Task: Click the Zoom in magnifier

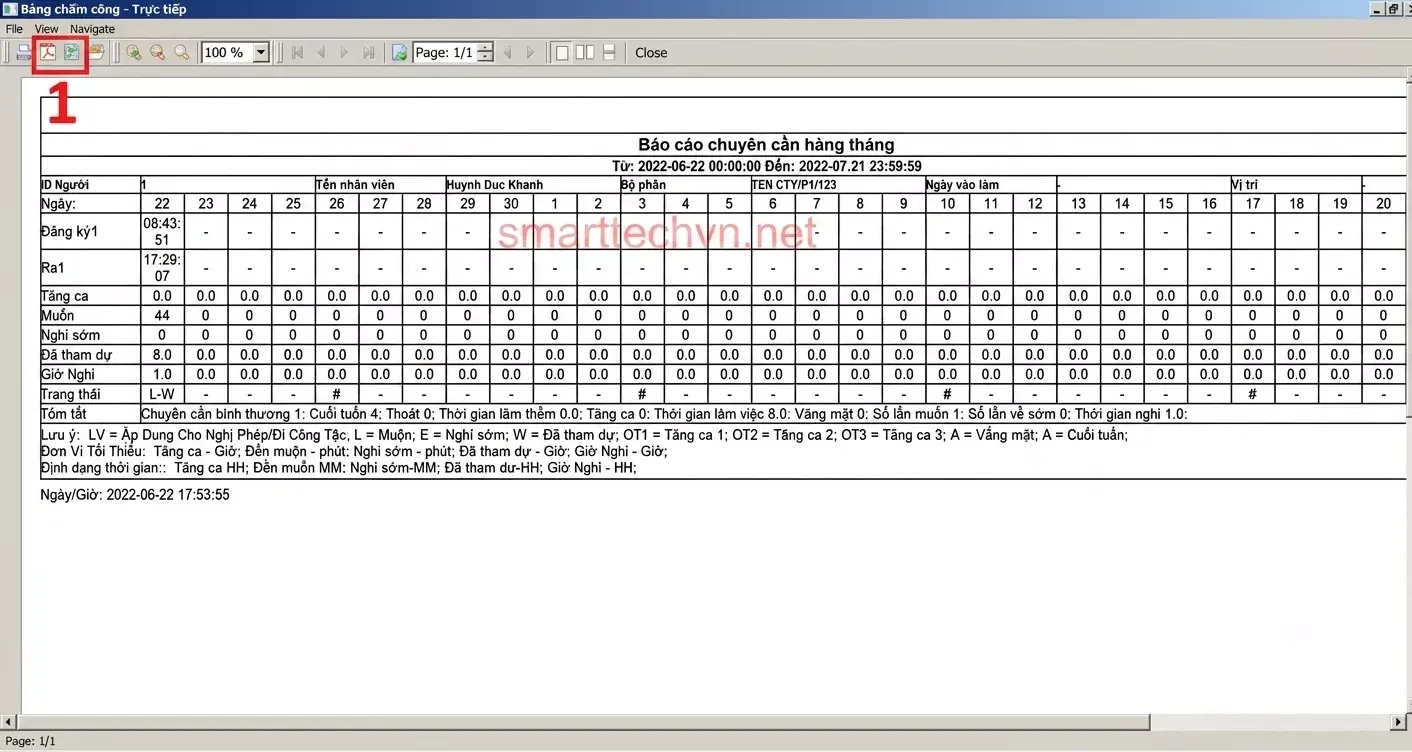Action: (x=133, y=53)
